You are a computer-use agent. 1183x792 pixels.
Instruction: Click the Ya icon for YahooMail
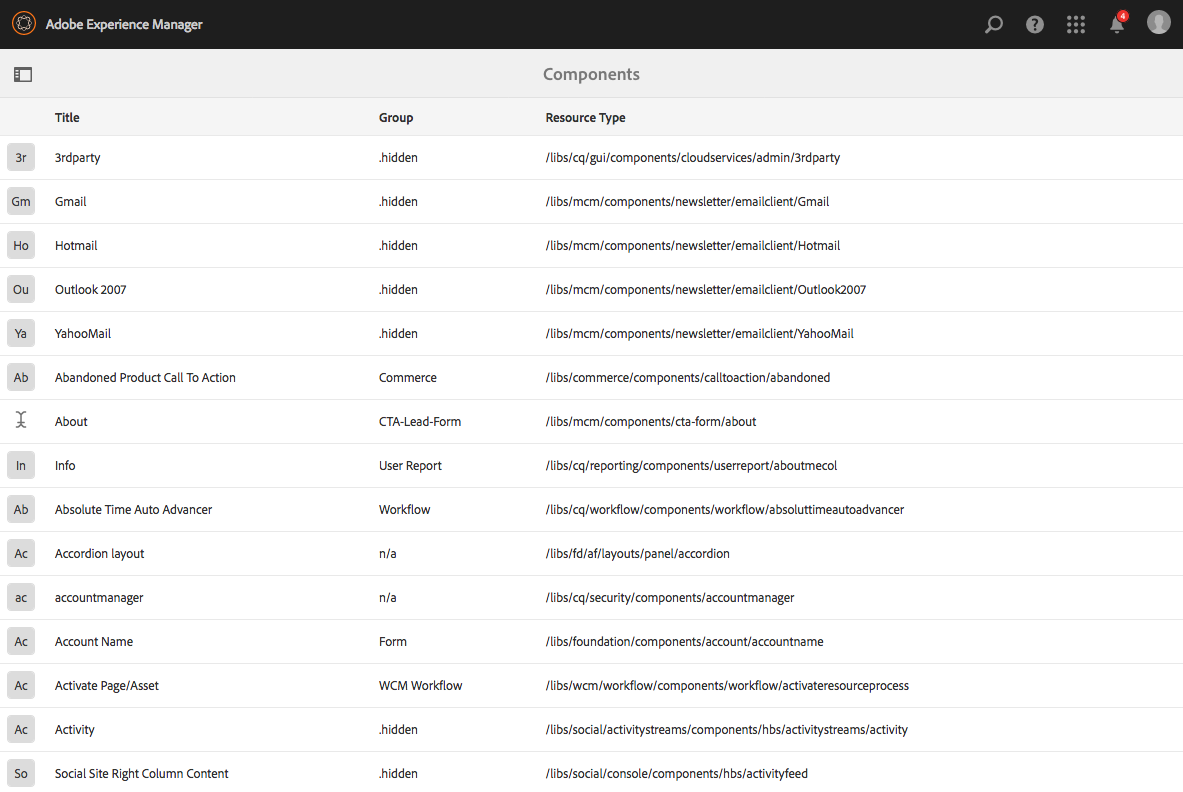click(21, 333)
